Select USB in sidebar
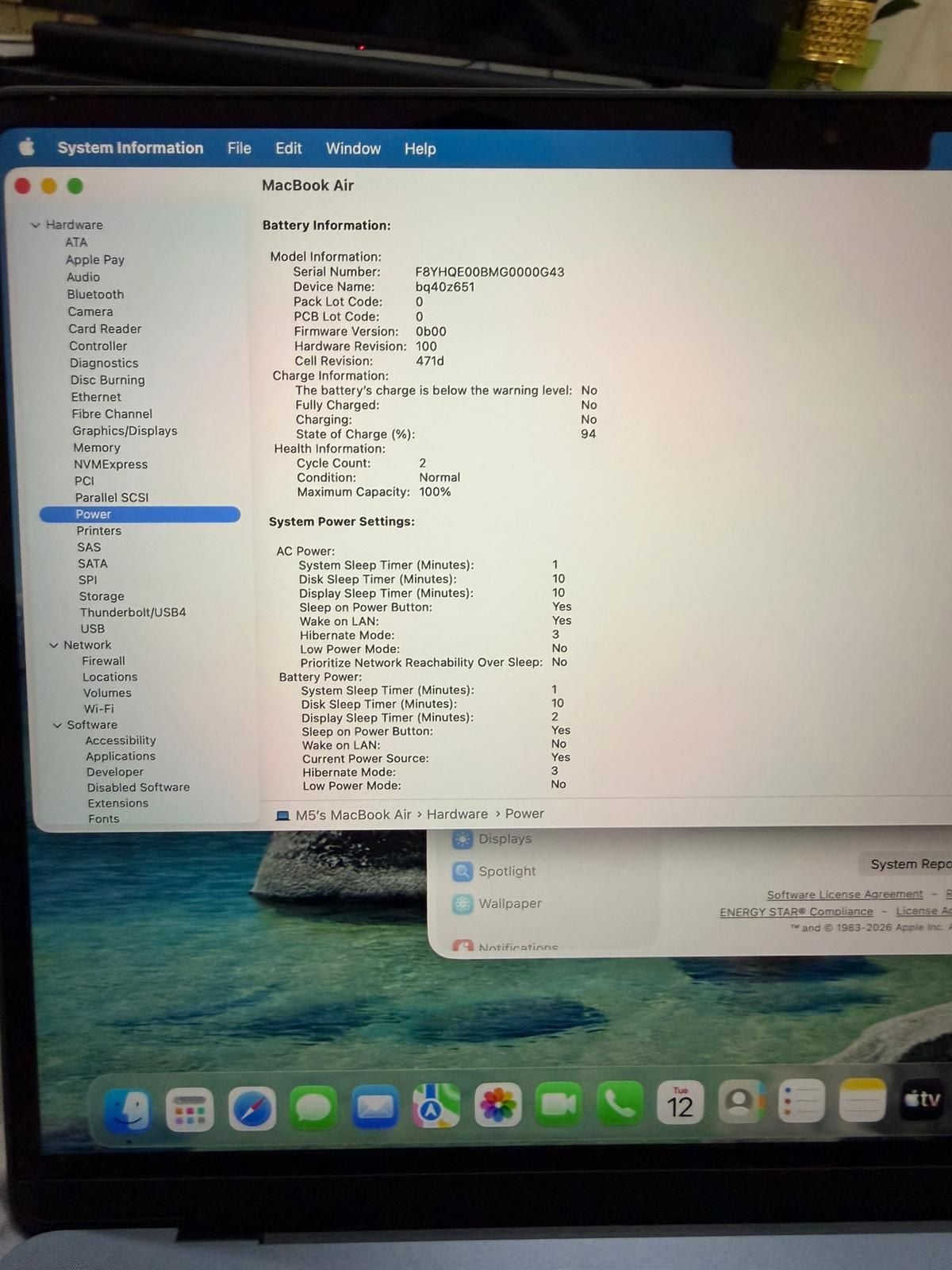This screenshot has height=1270, width=952. coord(93,629)
